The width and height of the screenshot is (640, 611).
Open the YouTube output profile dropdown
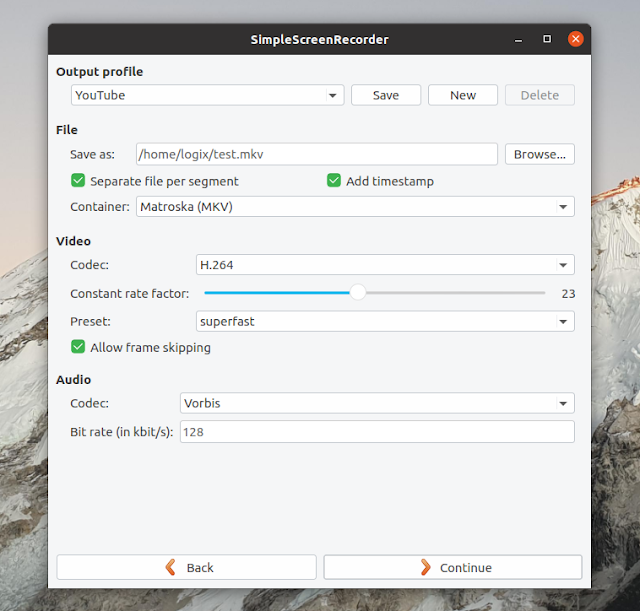pos(207,95)
